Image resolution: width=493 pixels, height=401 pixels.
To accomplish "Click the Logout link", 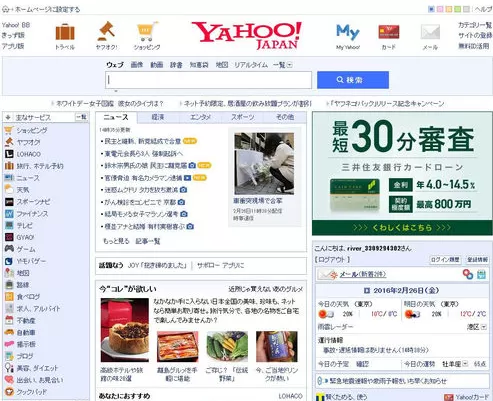I will coord(332,260).
